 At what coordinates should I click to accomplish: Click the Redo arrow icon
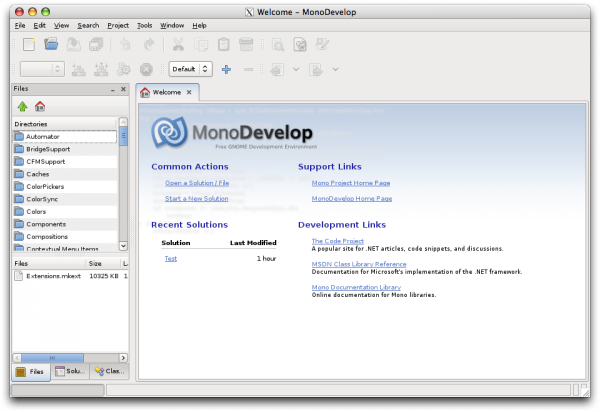click(148, 44)
